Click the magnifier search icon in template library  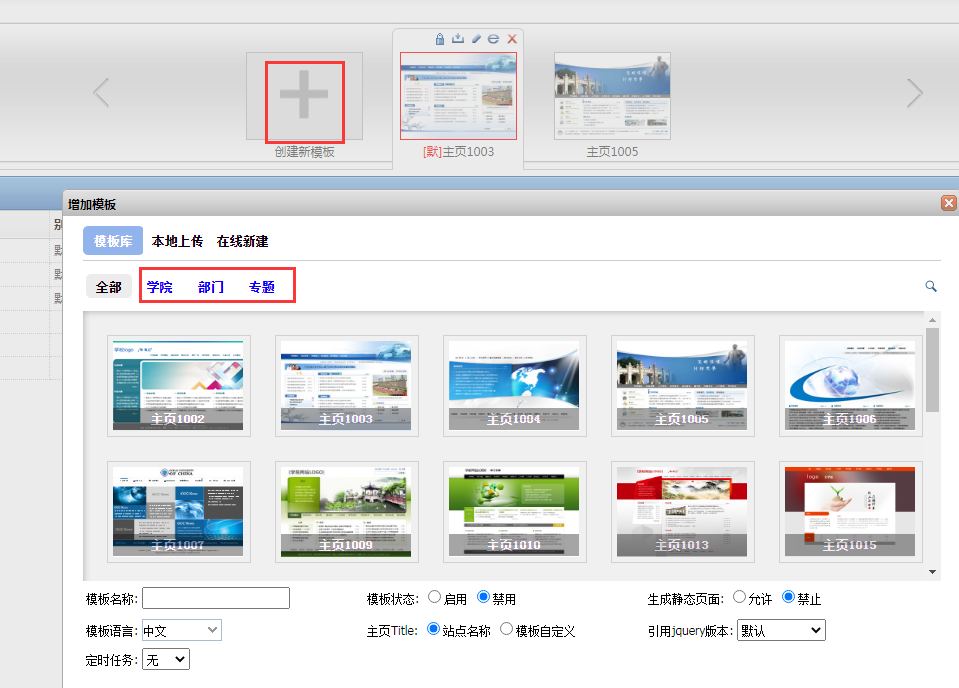tap(931, 287)
